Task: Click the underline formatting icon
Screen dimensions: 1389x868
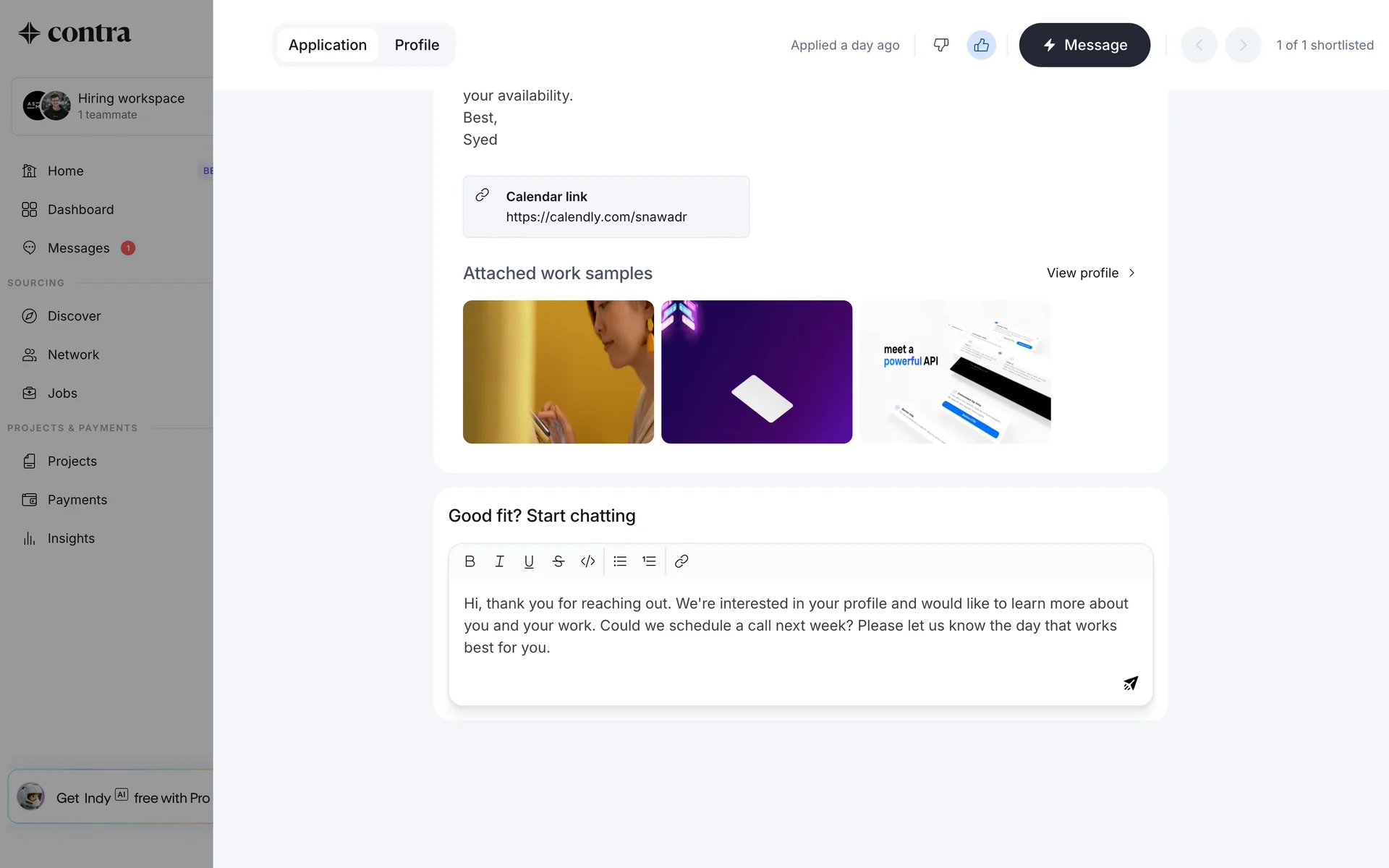Action: coord(529,561)
